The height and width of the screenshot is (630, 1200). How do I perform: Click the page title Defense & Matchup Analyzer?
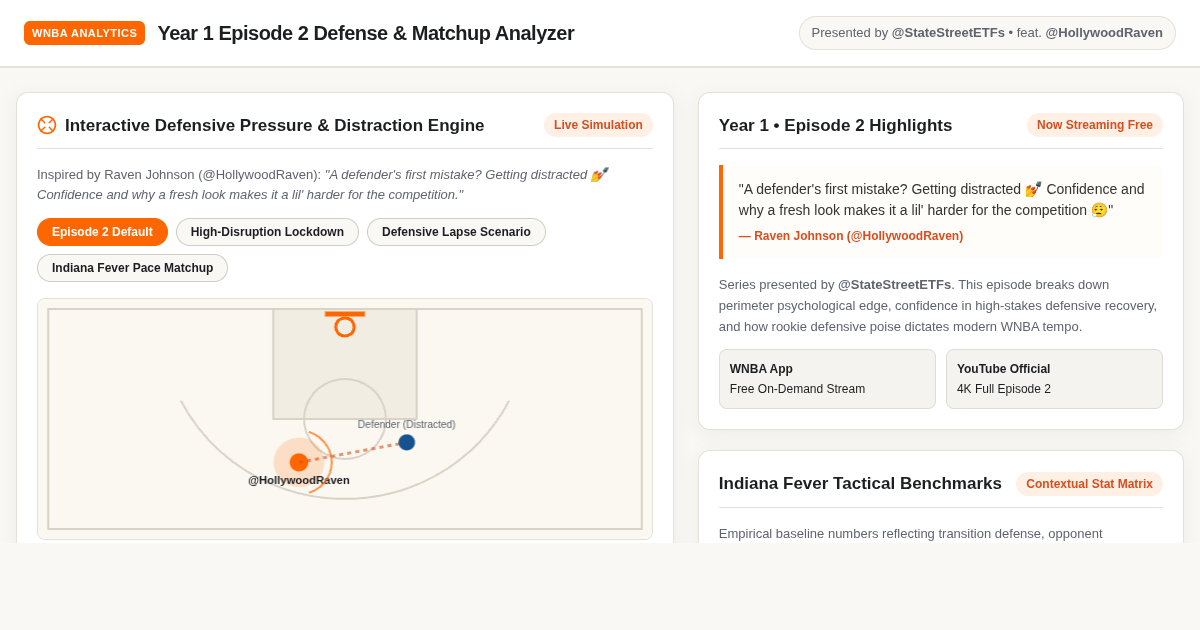pos(366,33)
